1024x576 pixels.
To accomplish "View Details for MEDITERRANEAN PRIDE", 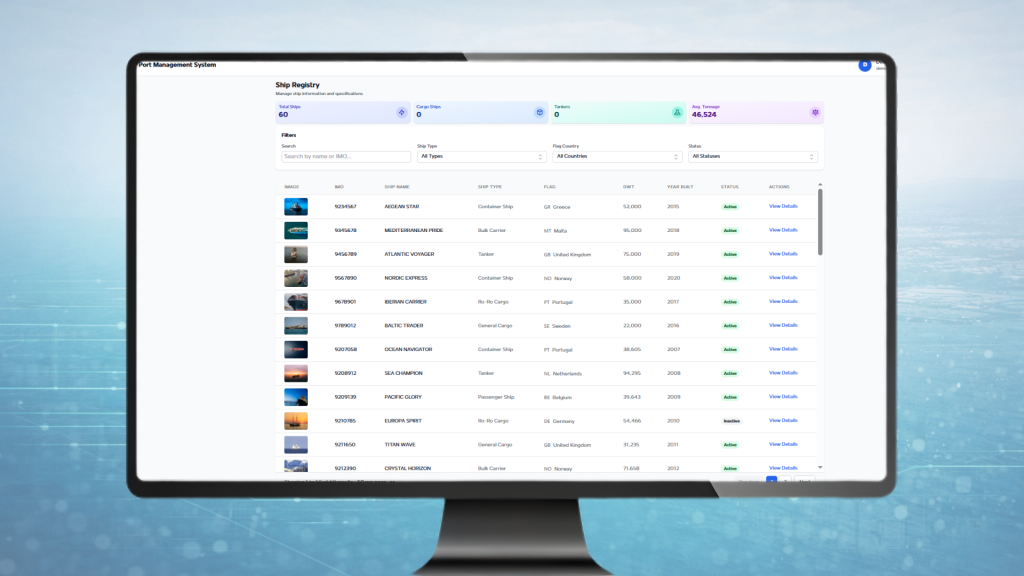I will coord(783,230).
